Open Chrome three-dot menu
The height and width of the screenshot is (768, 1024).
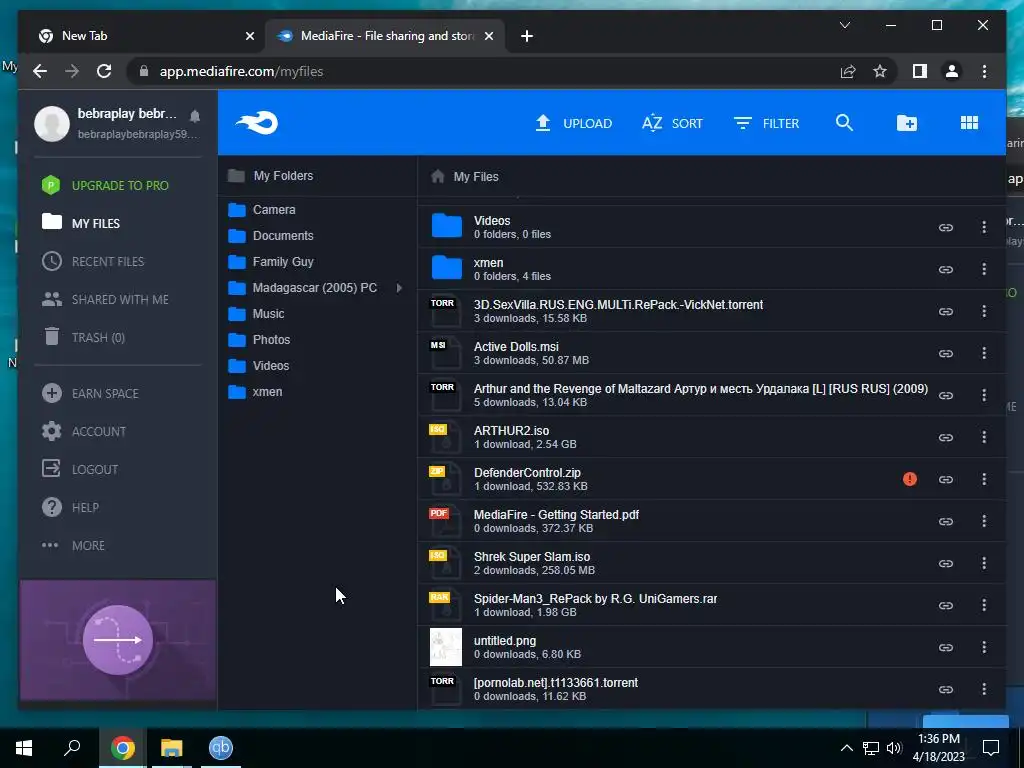click(984, 71)
